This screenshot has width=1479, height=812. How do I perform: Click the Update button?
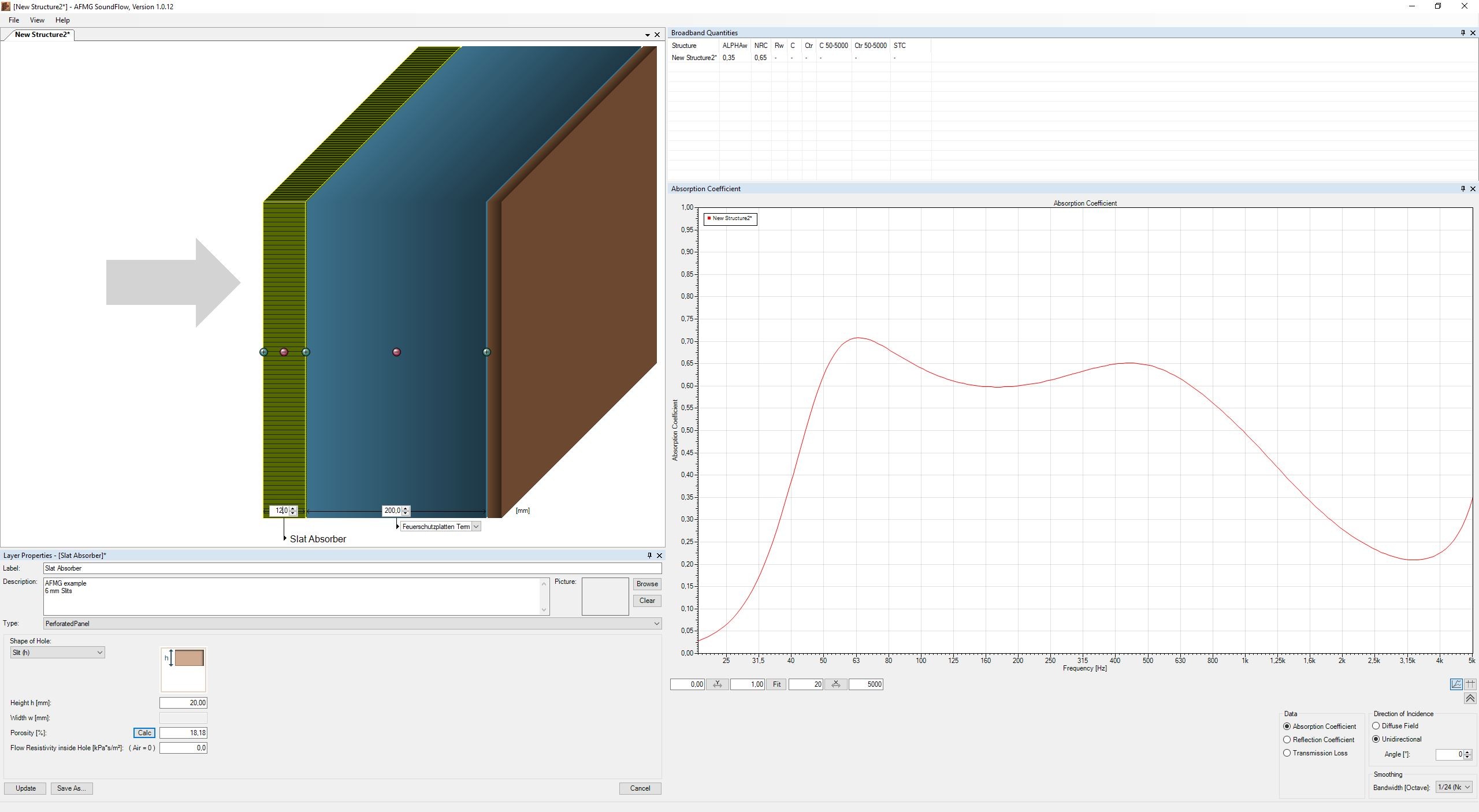point(25,788)
